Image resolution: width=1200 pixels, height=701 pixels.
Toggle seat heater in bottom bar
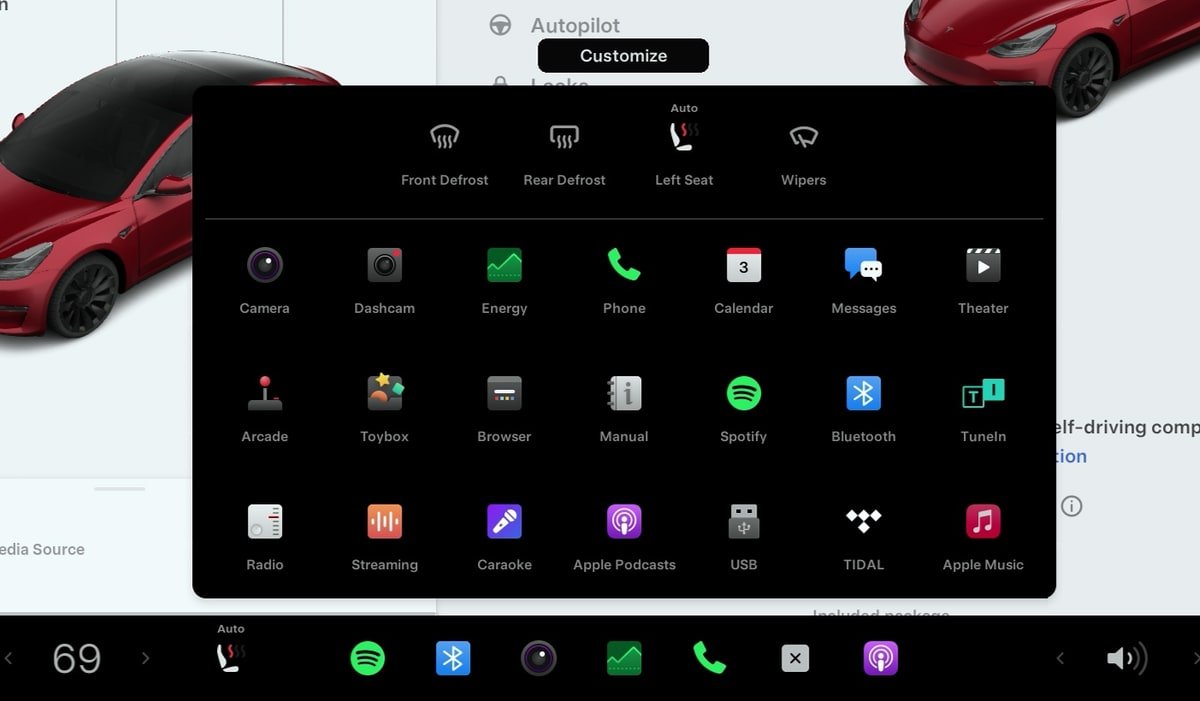click(231, 650)
